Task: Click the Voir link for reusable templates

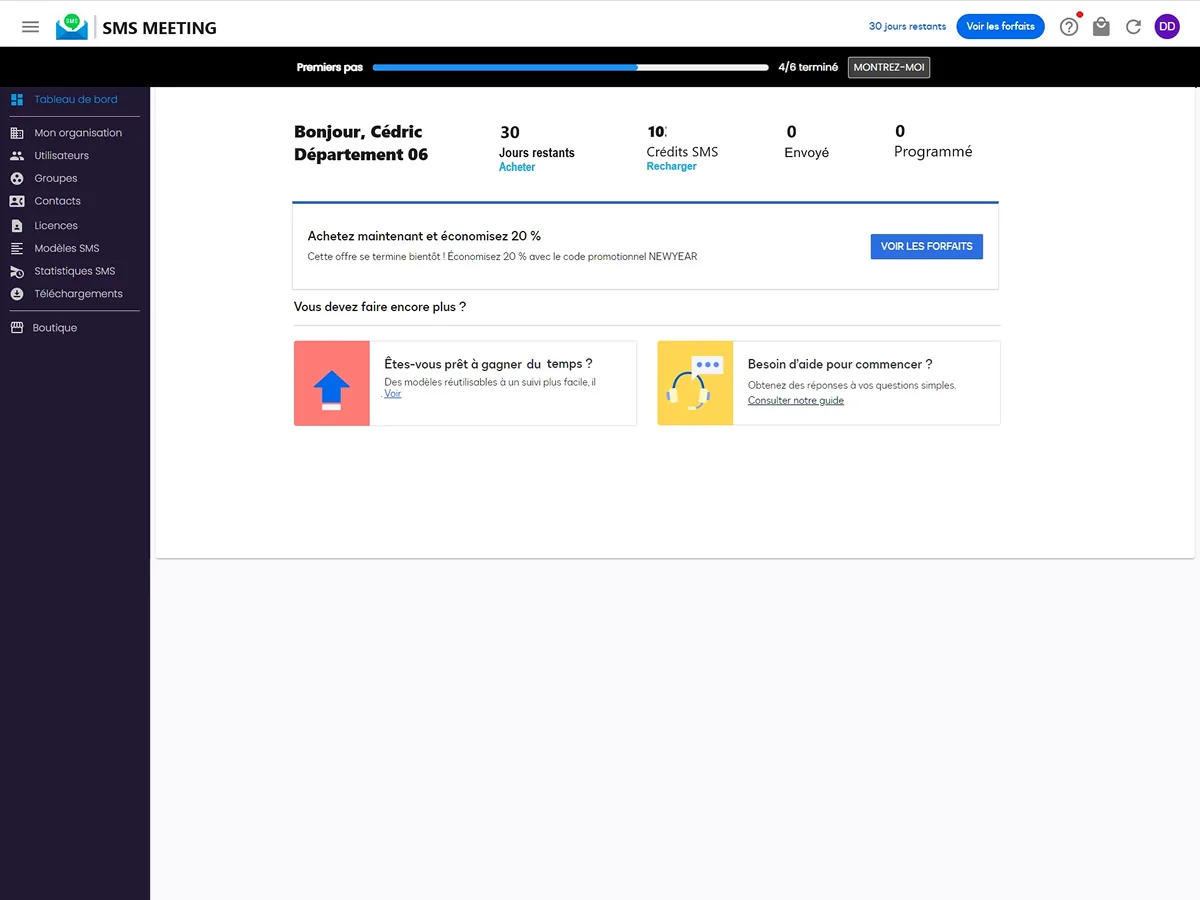Action: click(393, 394)
